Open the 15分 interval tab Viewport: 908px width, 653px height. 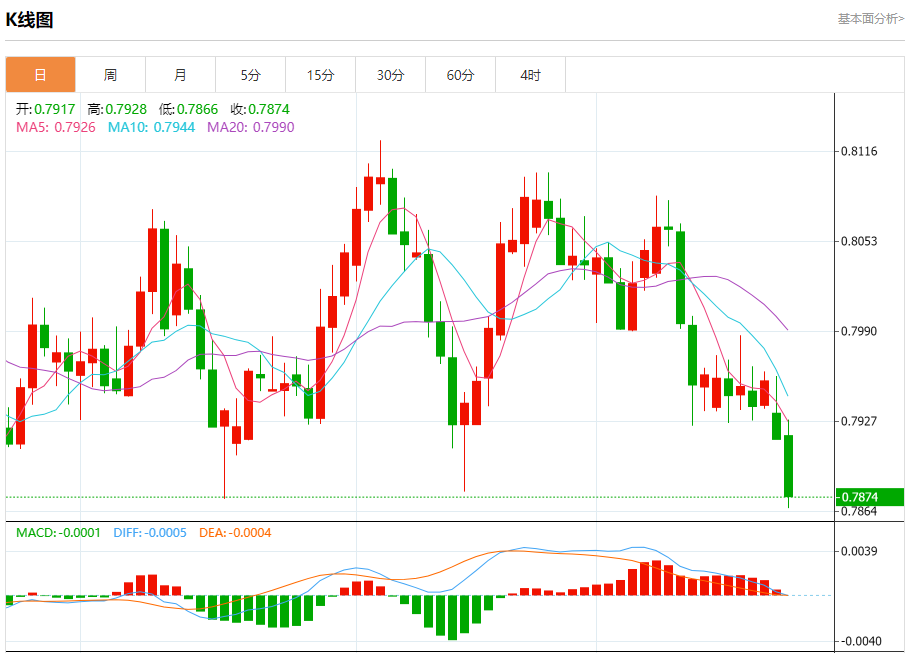(320, 75)
